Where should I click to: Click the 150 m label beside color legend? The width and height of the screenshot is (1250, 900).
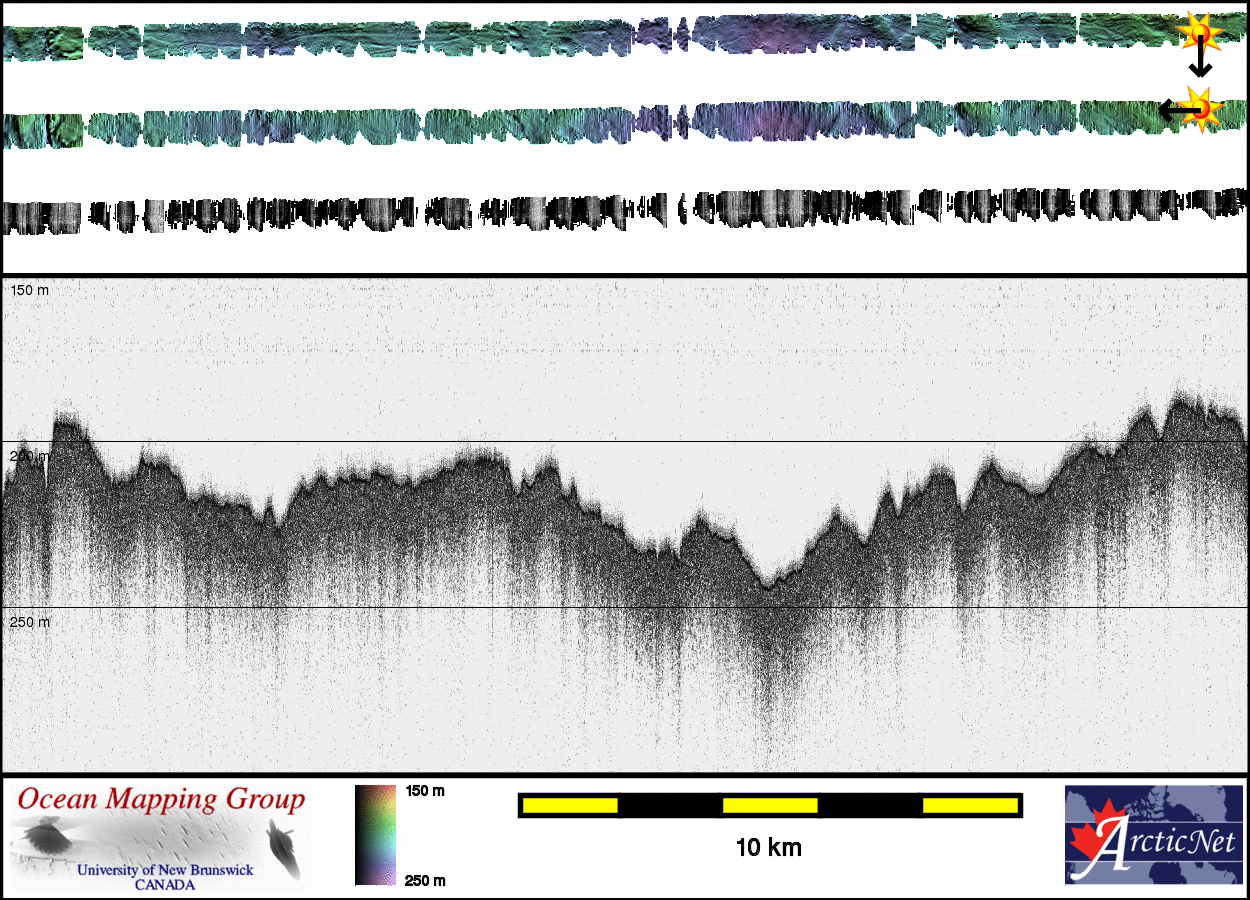tap(425, 791)
